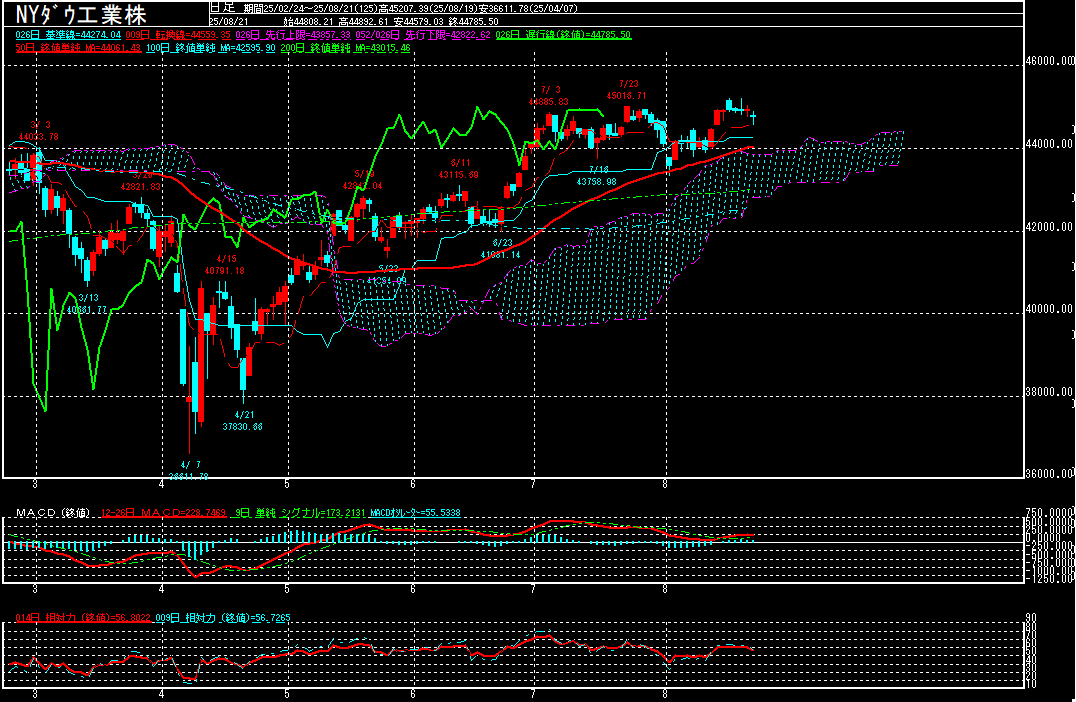Click the 200日 終値単純 MA=43015.46 legend
1076x702 pixels.
pos(345,48)
